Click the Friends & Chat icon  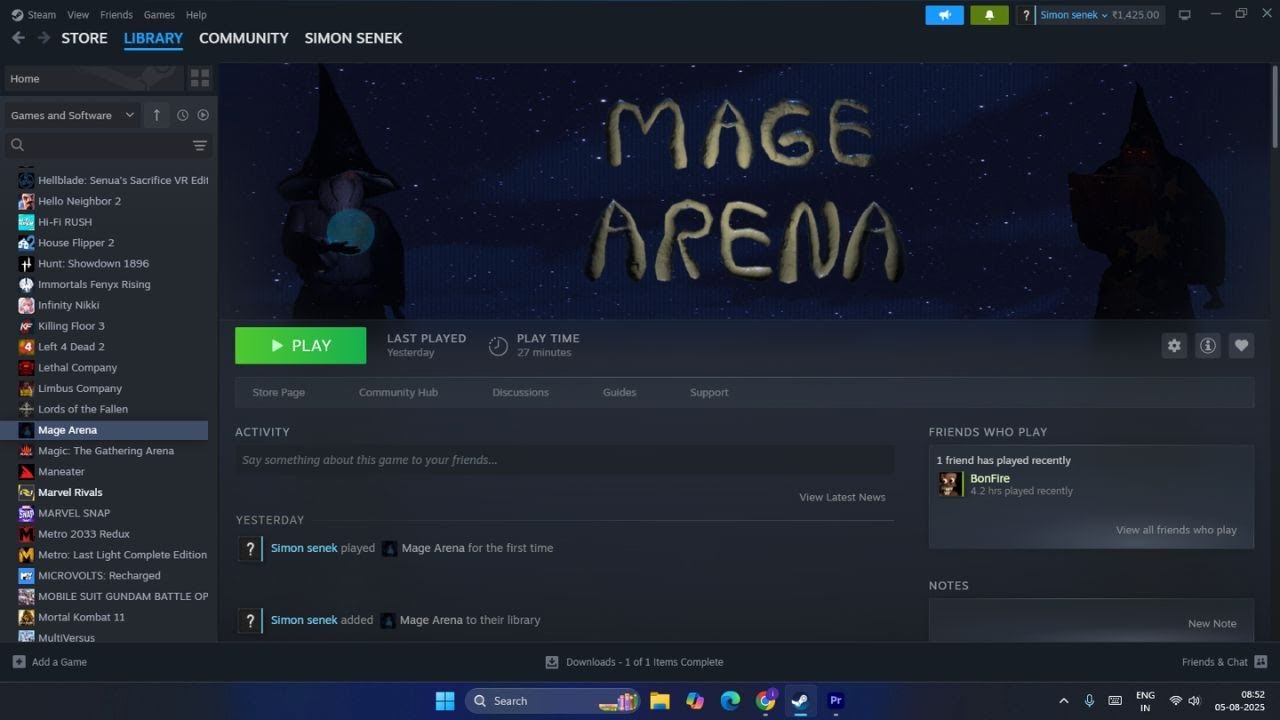(1260, 662)
